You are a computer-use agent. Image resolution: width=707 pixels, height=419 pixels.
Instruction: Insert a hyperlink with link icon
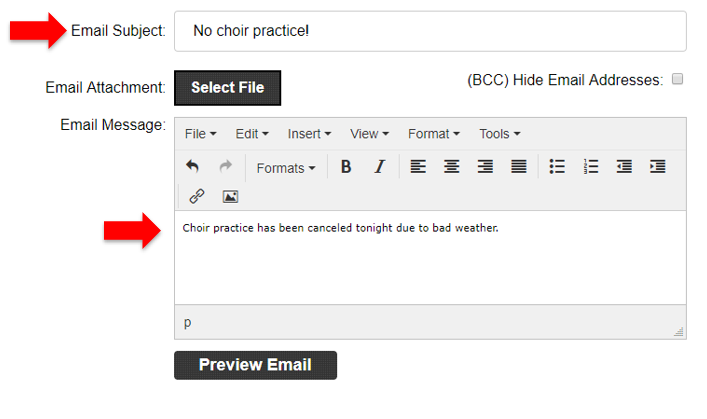197,196
